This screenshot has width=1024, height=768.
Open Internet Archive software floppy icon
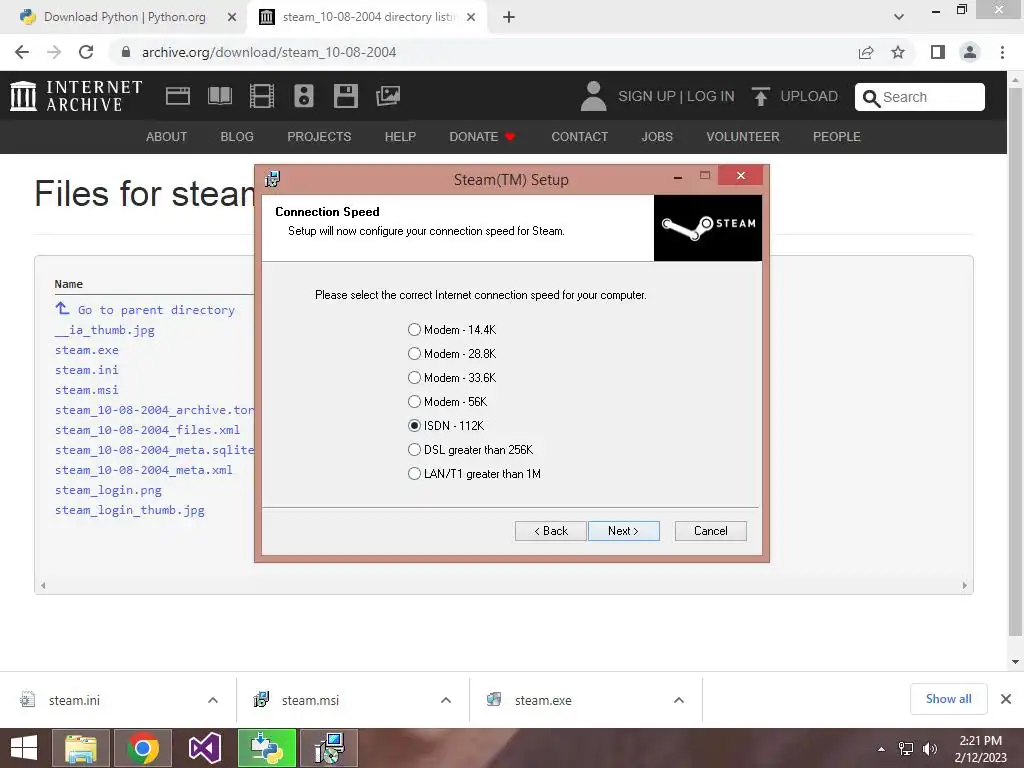345,96
